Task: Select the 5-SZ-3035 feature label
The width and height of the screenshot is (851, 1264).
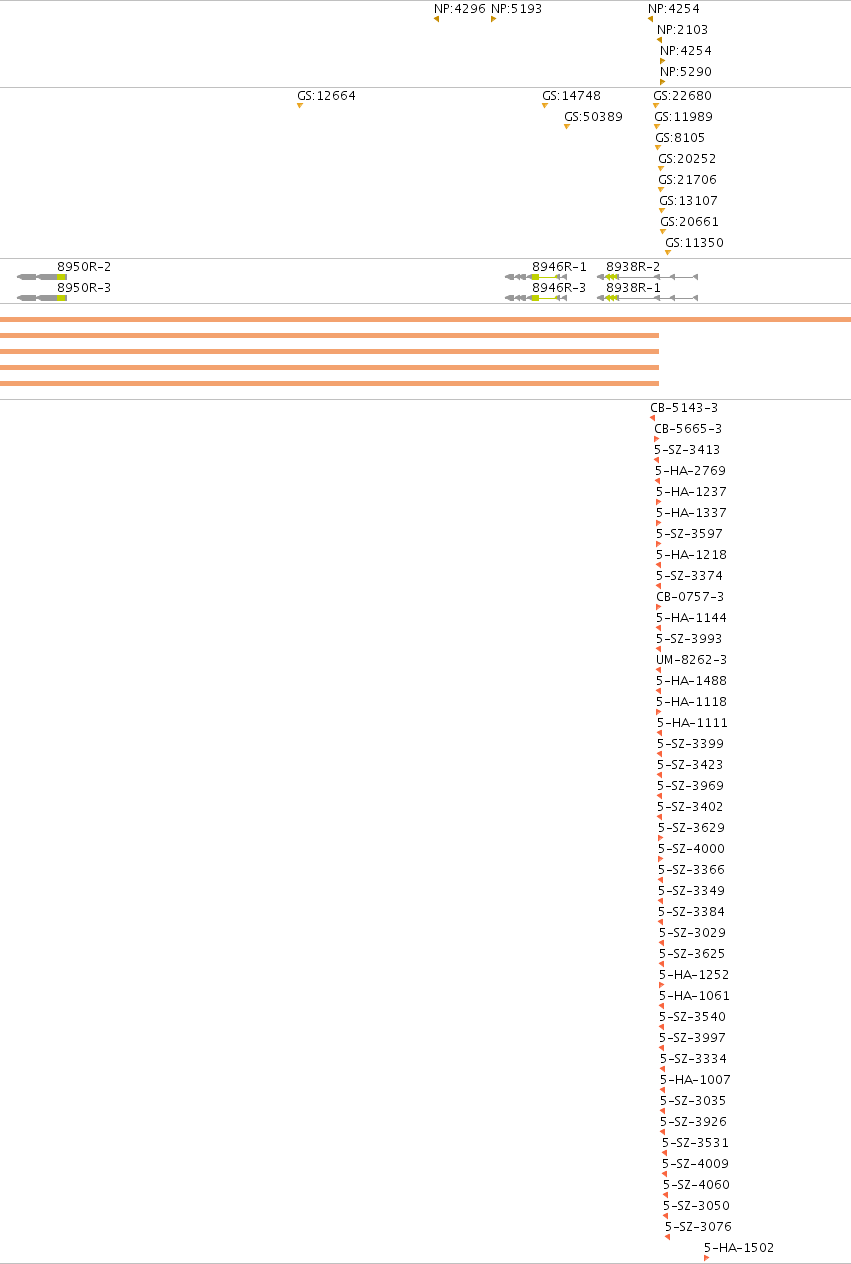Action: coord(693,1101)
